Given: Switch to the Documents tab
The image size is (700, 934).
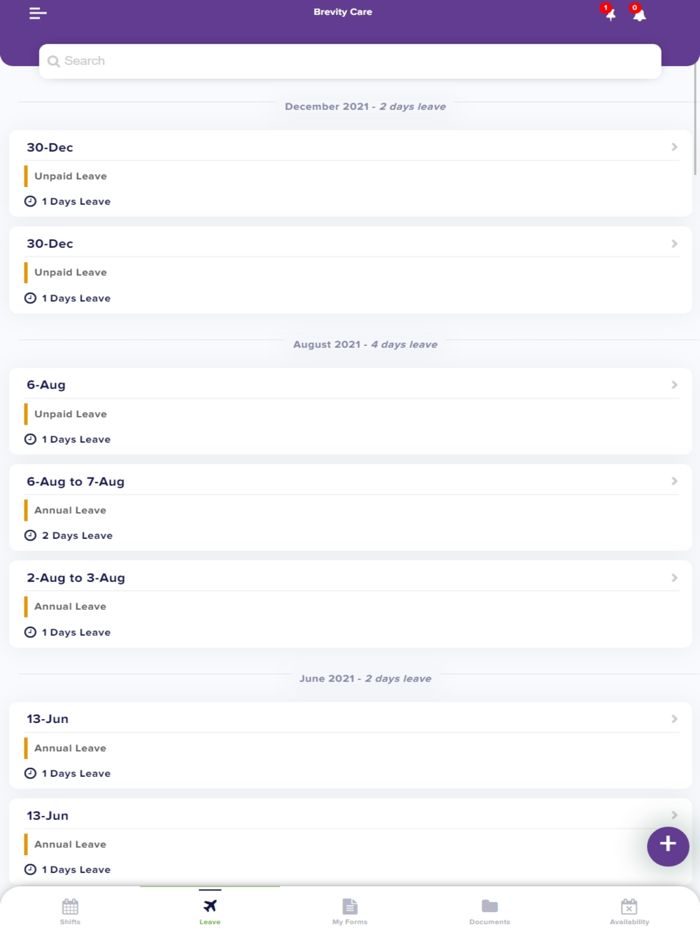Looking at the screenshot, I should pos(489,910).
